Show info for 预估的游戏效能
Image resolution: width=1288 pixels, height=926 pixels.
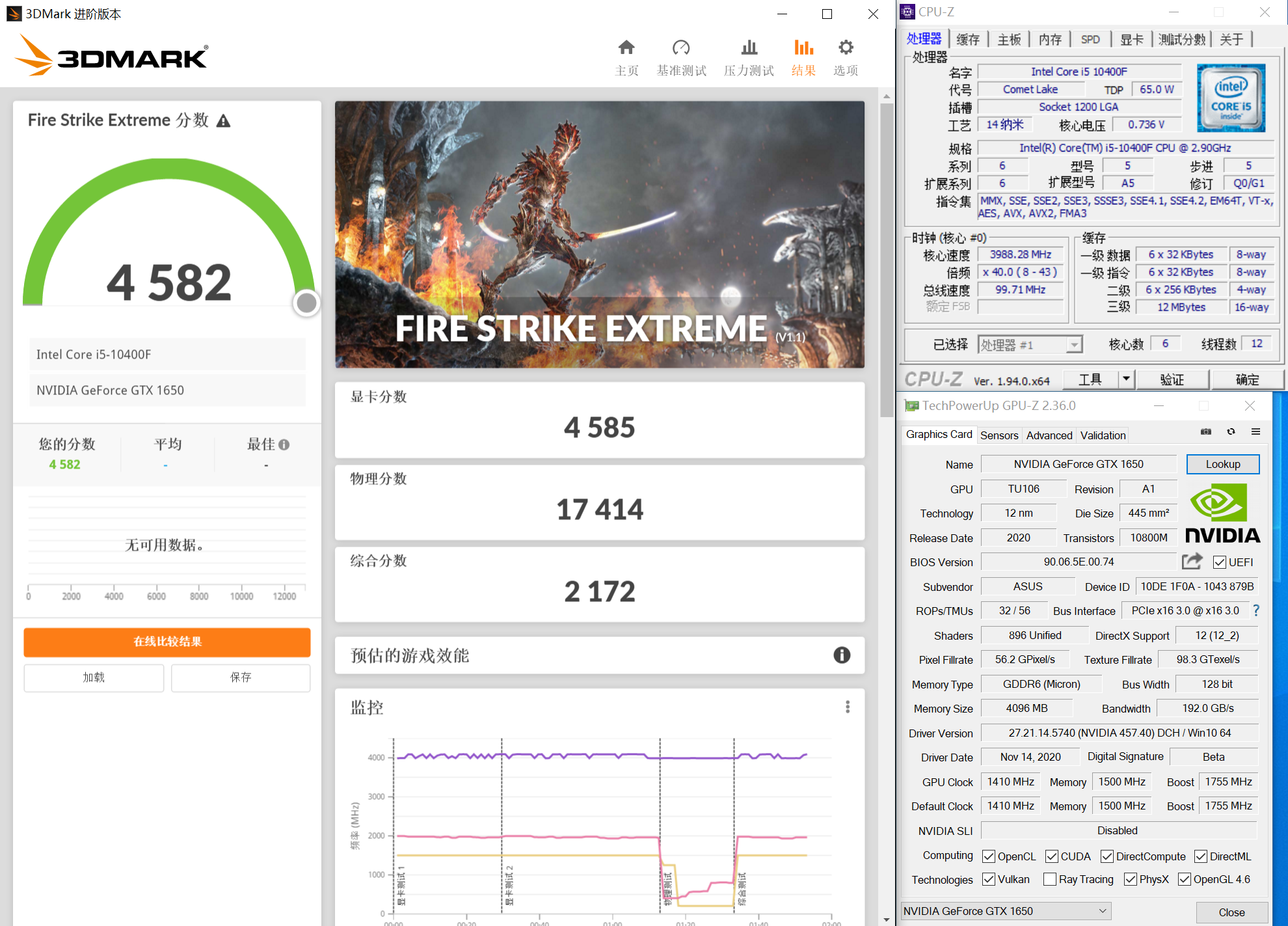point(842,655)
